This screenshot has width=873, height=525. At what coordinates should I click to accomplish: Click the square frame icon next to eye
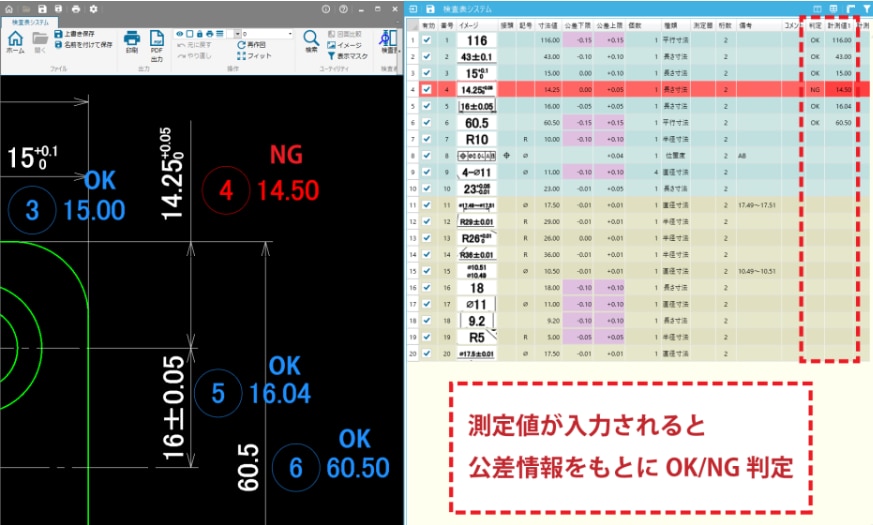(190, 34)
